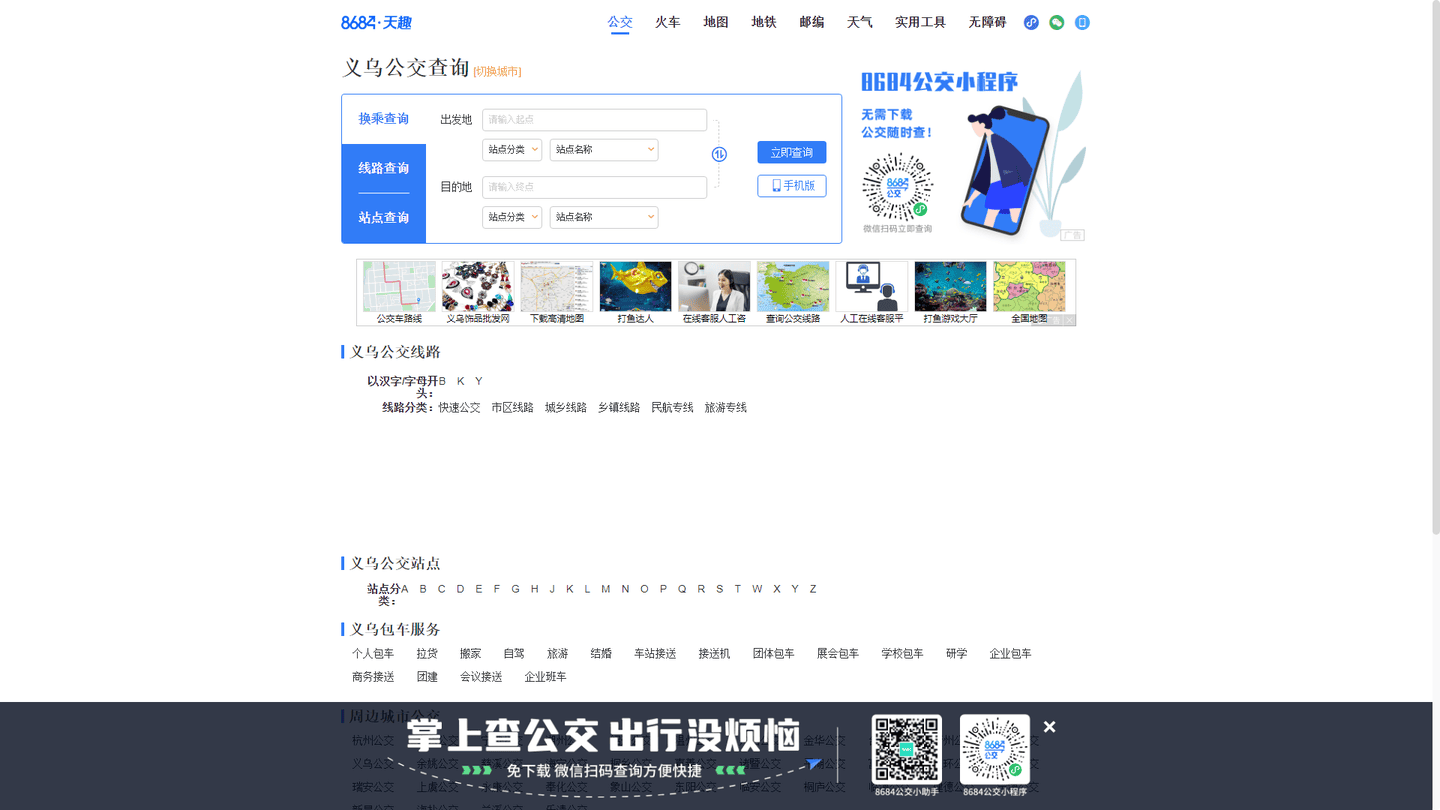Open the 市区线路 route category
This screenshot has height=810, width=1440.
[x=512, y=408]
